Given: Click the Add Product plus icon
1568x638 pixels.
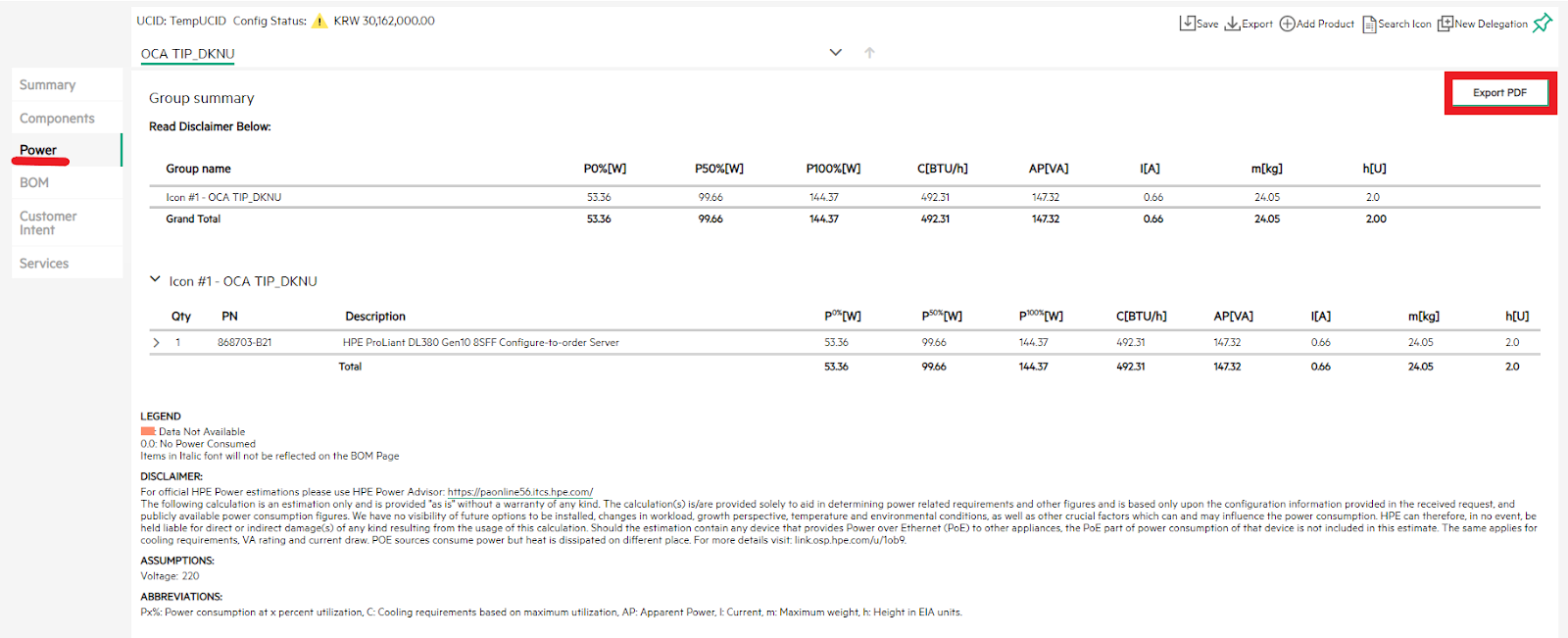Looking at the screenshot, I should [x=1287, y=24].
